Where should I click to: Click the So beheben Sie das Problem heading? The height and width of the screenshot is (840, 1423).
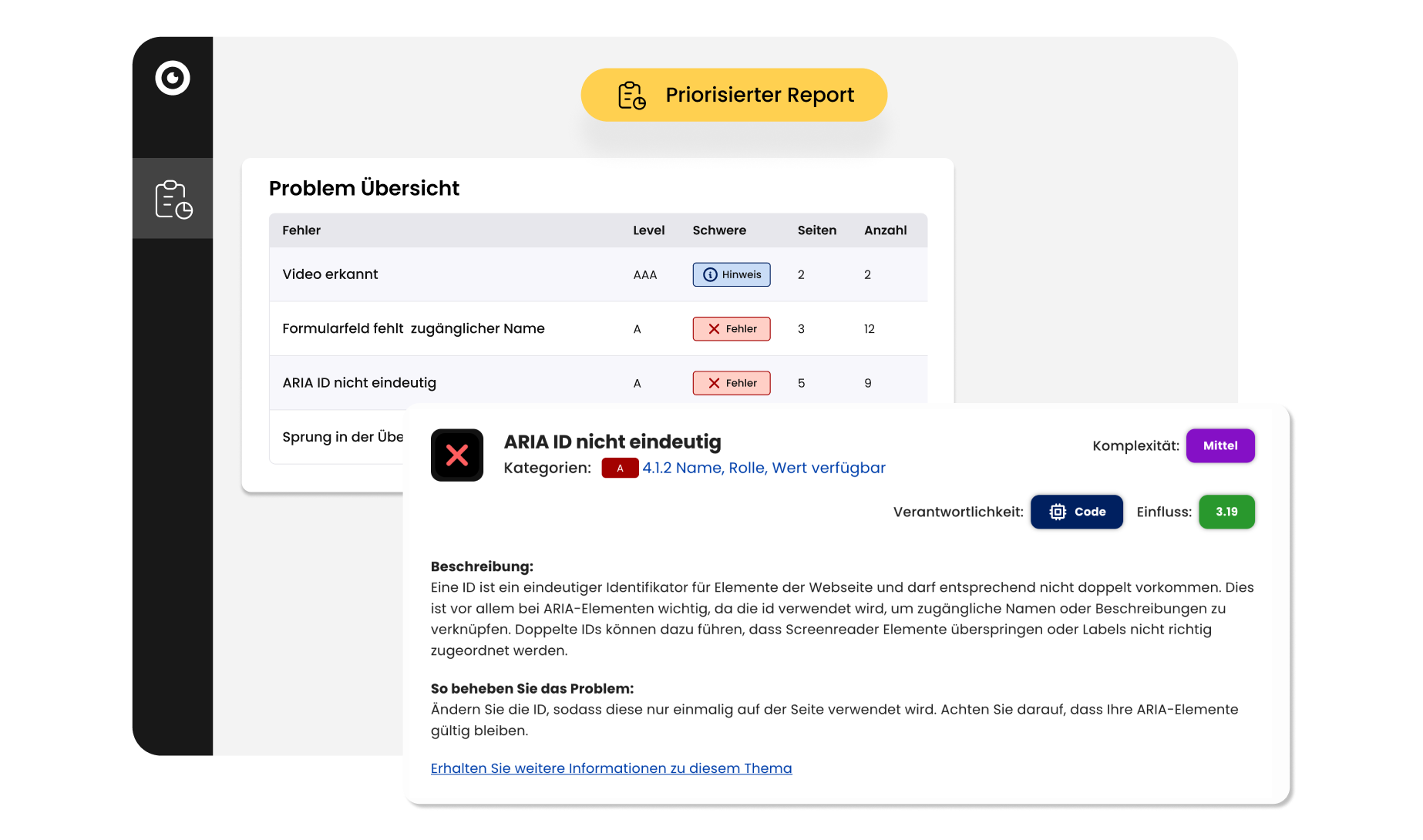532,688
